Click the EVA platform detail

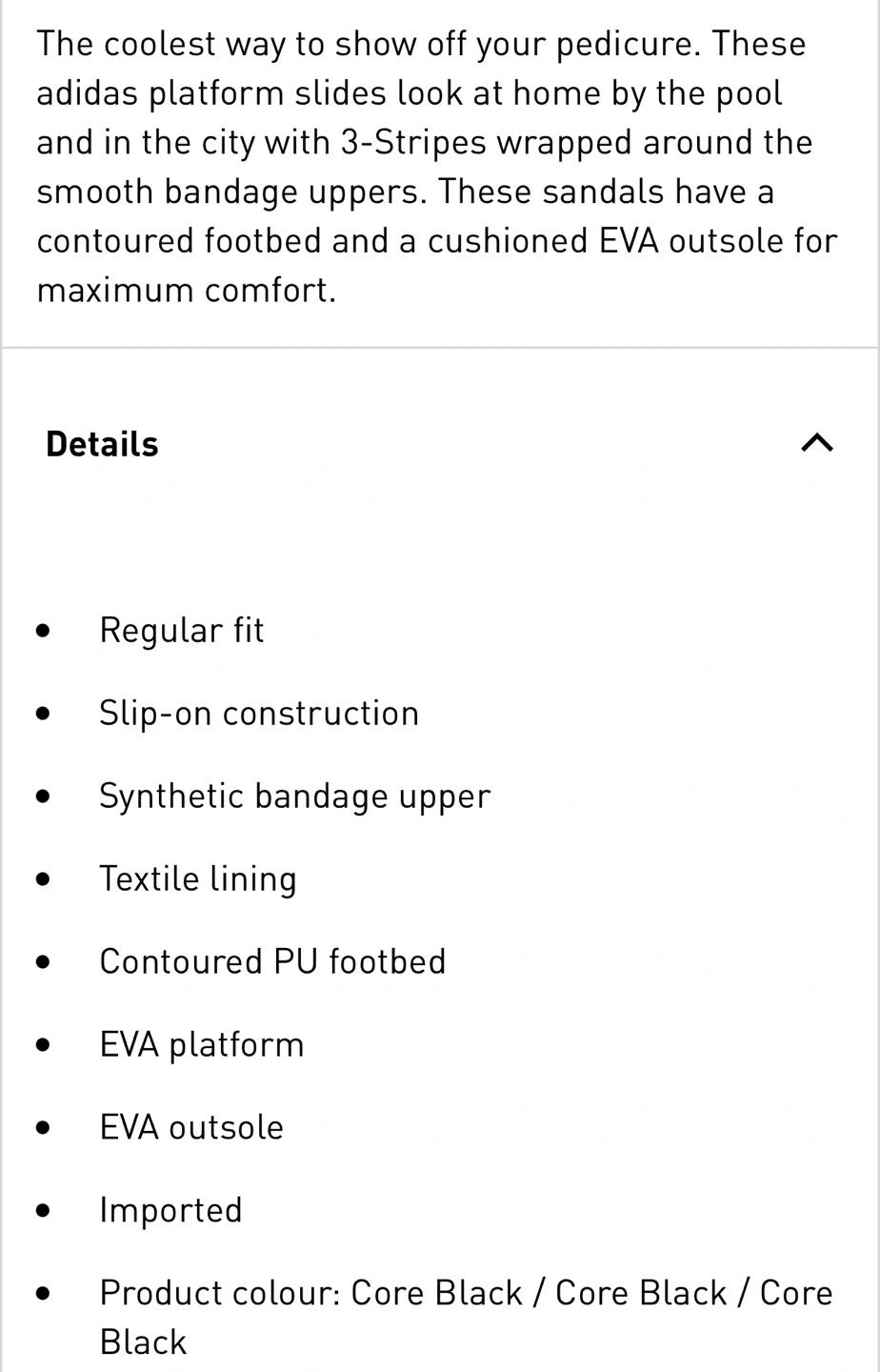(201, 1044)
